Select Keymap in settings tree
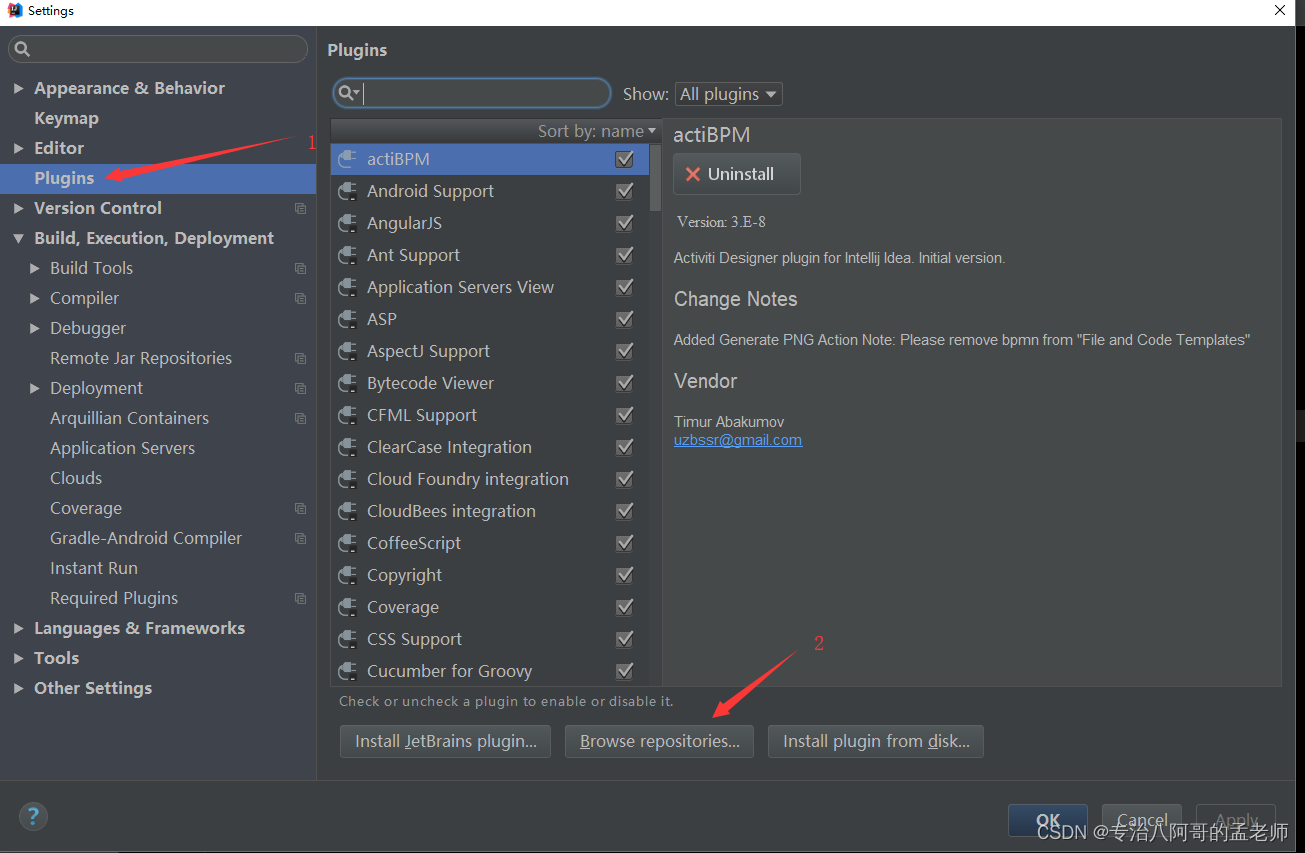1305x853 pixels. coord(66,118)
